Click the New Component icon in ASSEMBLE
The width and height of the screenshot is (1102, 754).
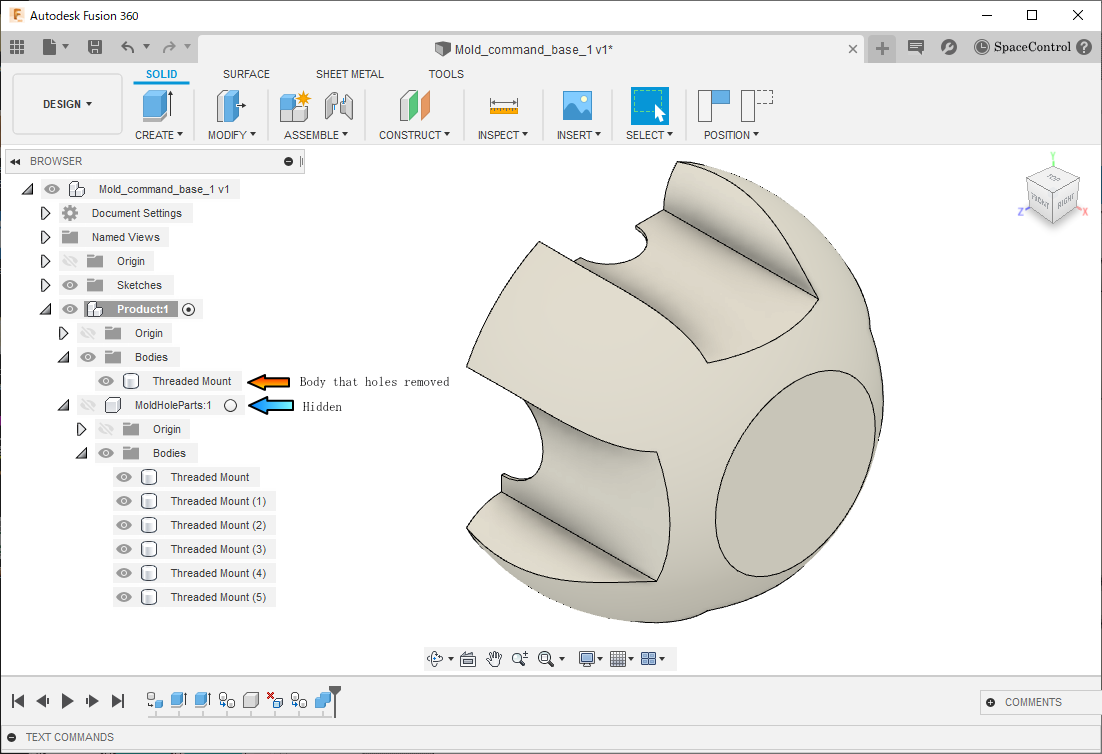pos(294,106)
